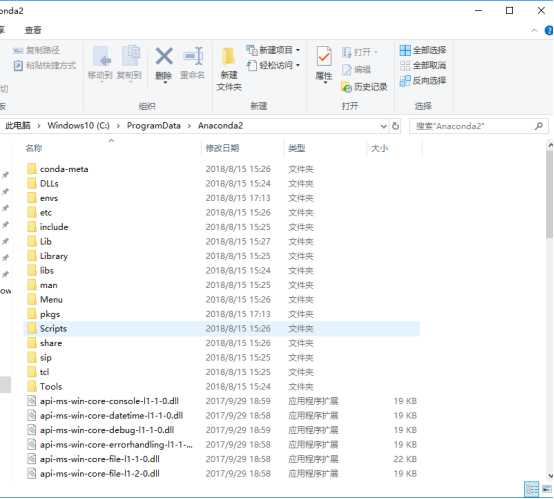The width and height of the screenshot is (554, 499).
Task: Click Anaconda2 breadcrumb in address bar
Action: click(x=220, y=125)
